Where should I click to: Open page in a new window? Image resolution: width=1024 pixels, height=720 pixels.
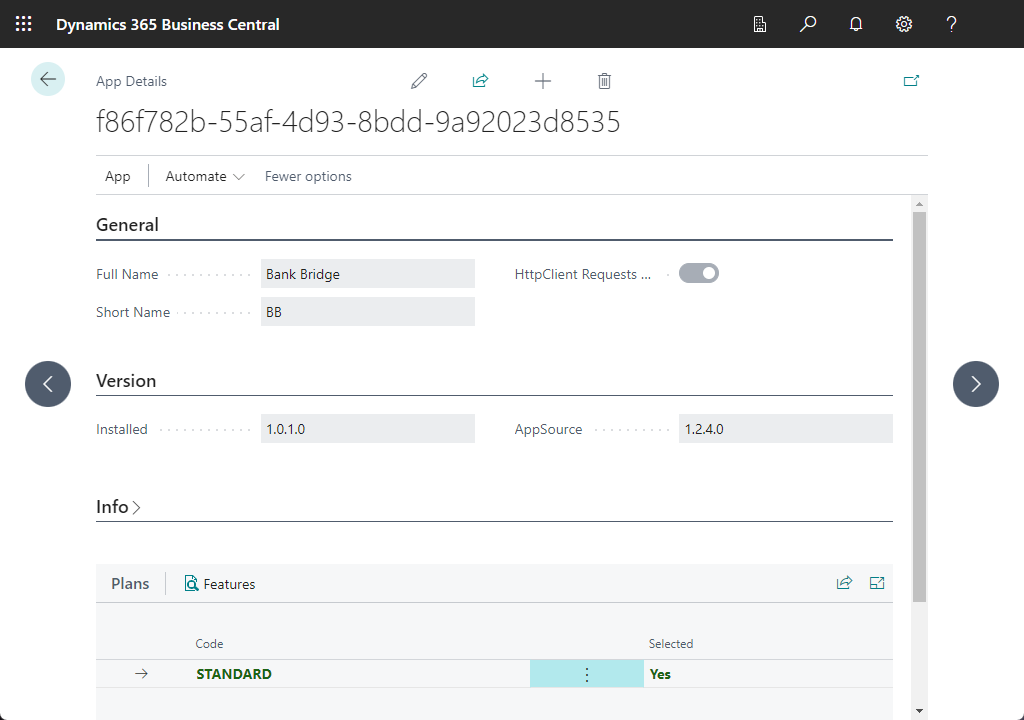click(911, 81)
